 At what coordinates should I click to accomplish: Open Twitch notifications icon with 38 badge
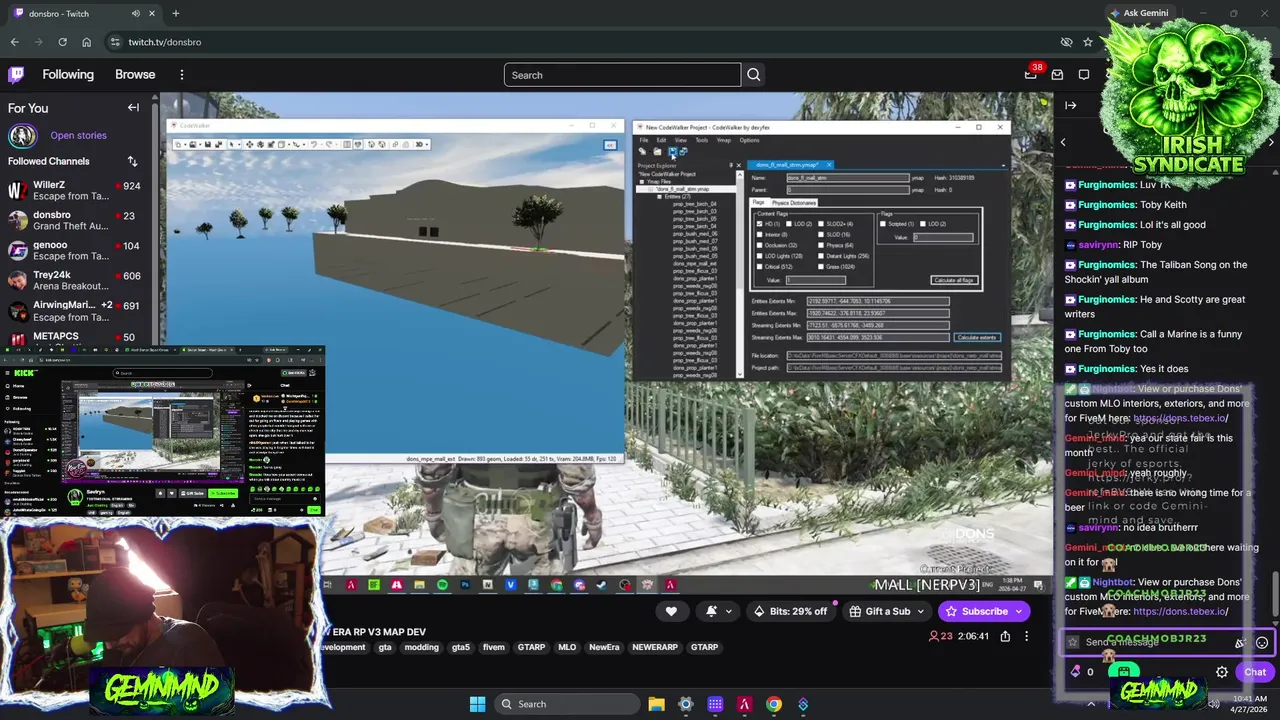pyautogui.click(x=1031, y=75)
